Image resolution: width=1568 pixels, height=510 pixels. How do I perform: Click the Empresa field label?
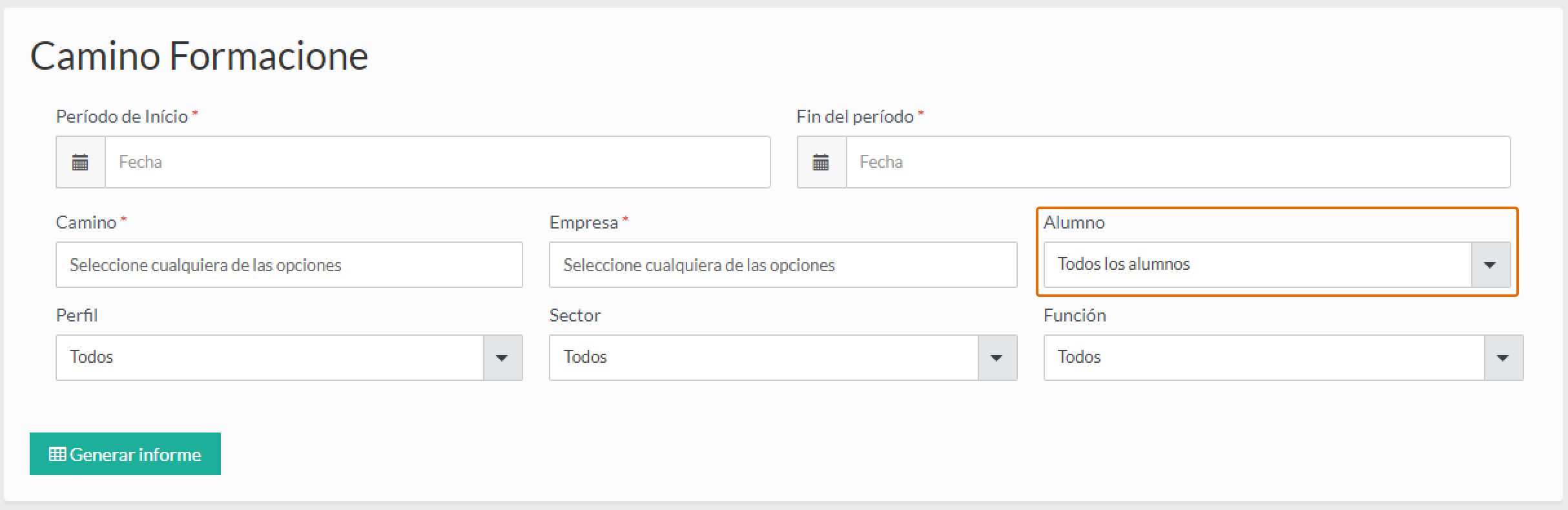[584, 223]
